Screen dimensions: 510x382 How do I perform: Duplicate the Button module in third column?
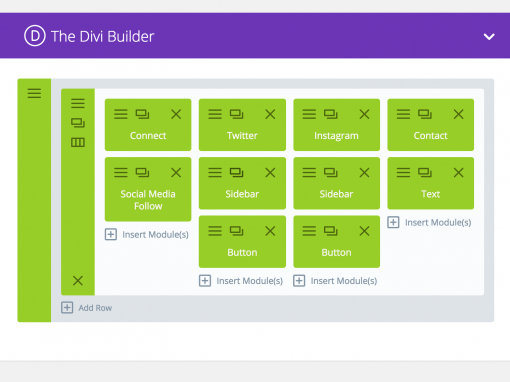(331, 231)
